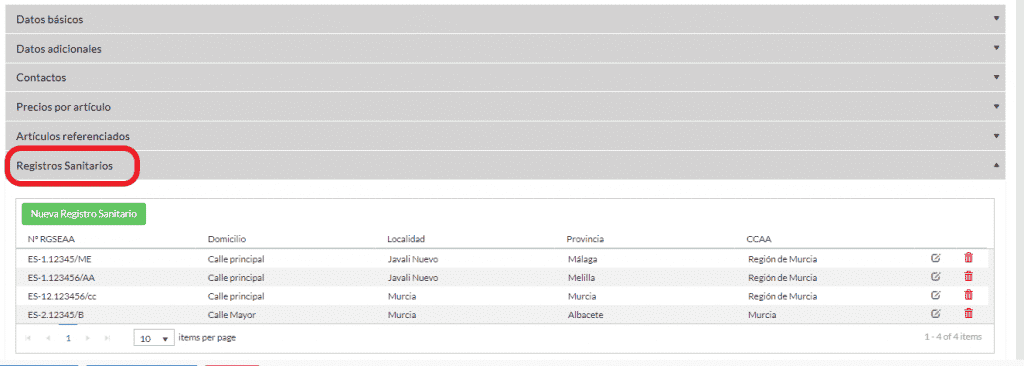The height and width of the screenshot is (366, 1024).
Task: Expand the Datos básicos section
Action: tap(505, 19)
